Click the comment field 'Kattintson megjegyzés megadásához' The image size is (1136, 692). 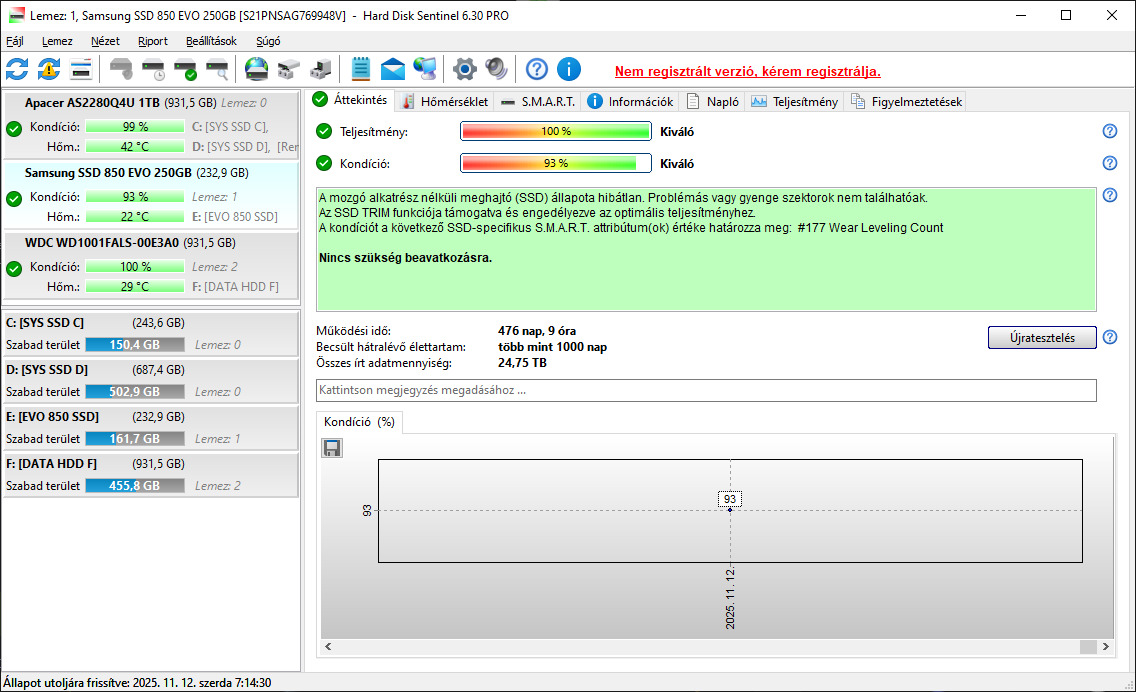[x=706, y=390]
